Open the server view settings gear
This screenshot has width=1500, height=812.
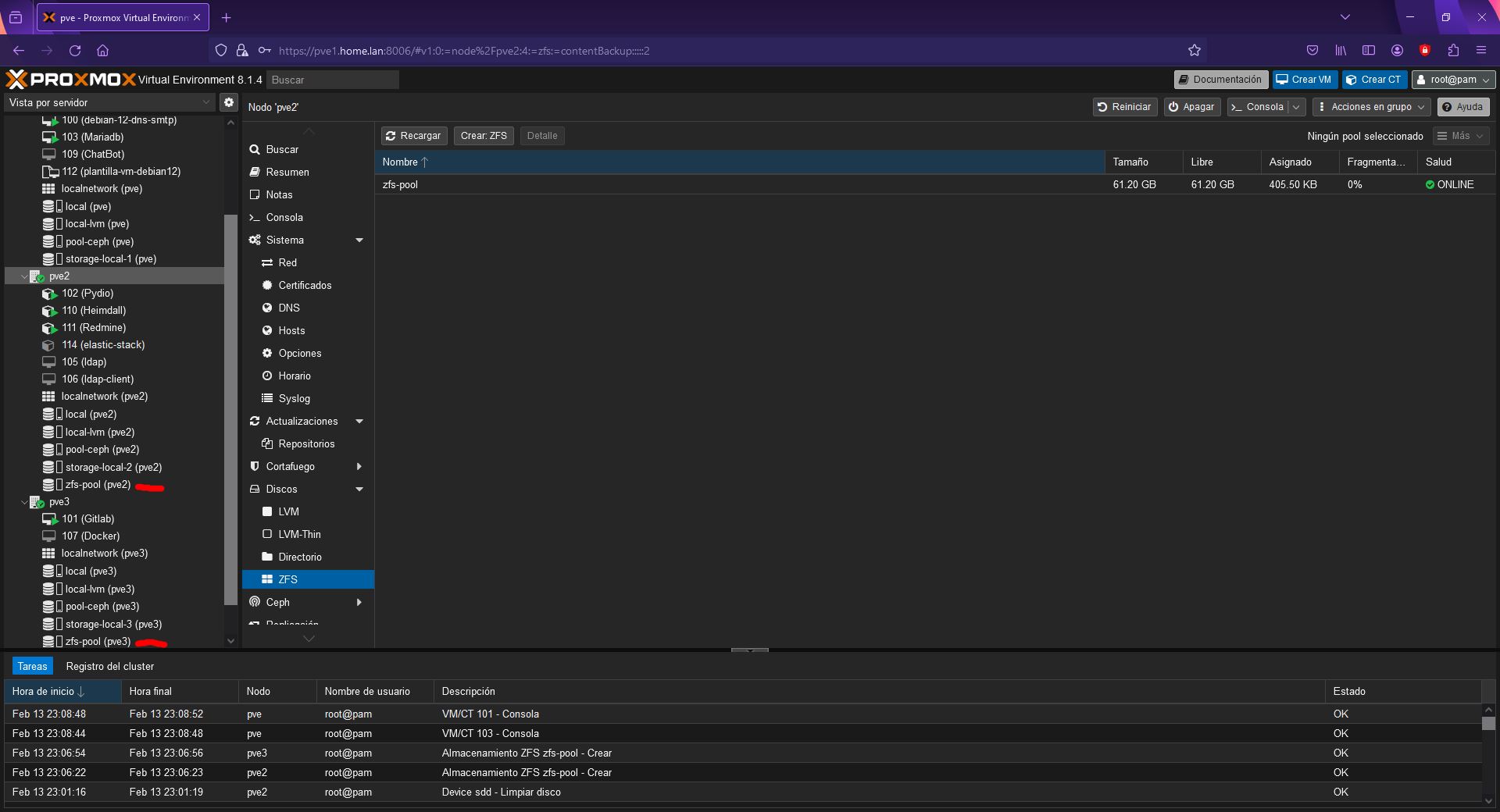(x=228, y=102)
